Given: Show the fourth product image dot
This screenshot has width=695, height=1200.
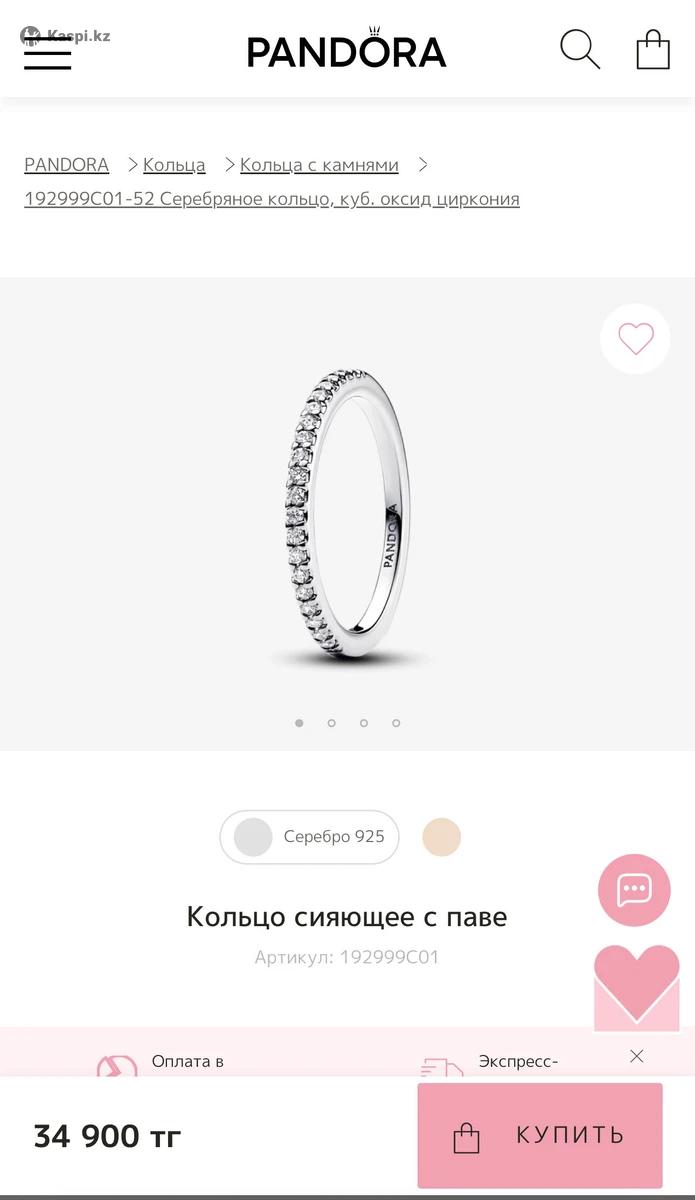Looking at the screenshot, I should pyautogui.click(x=396, y=722).
